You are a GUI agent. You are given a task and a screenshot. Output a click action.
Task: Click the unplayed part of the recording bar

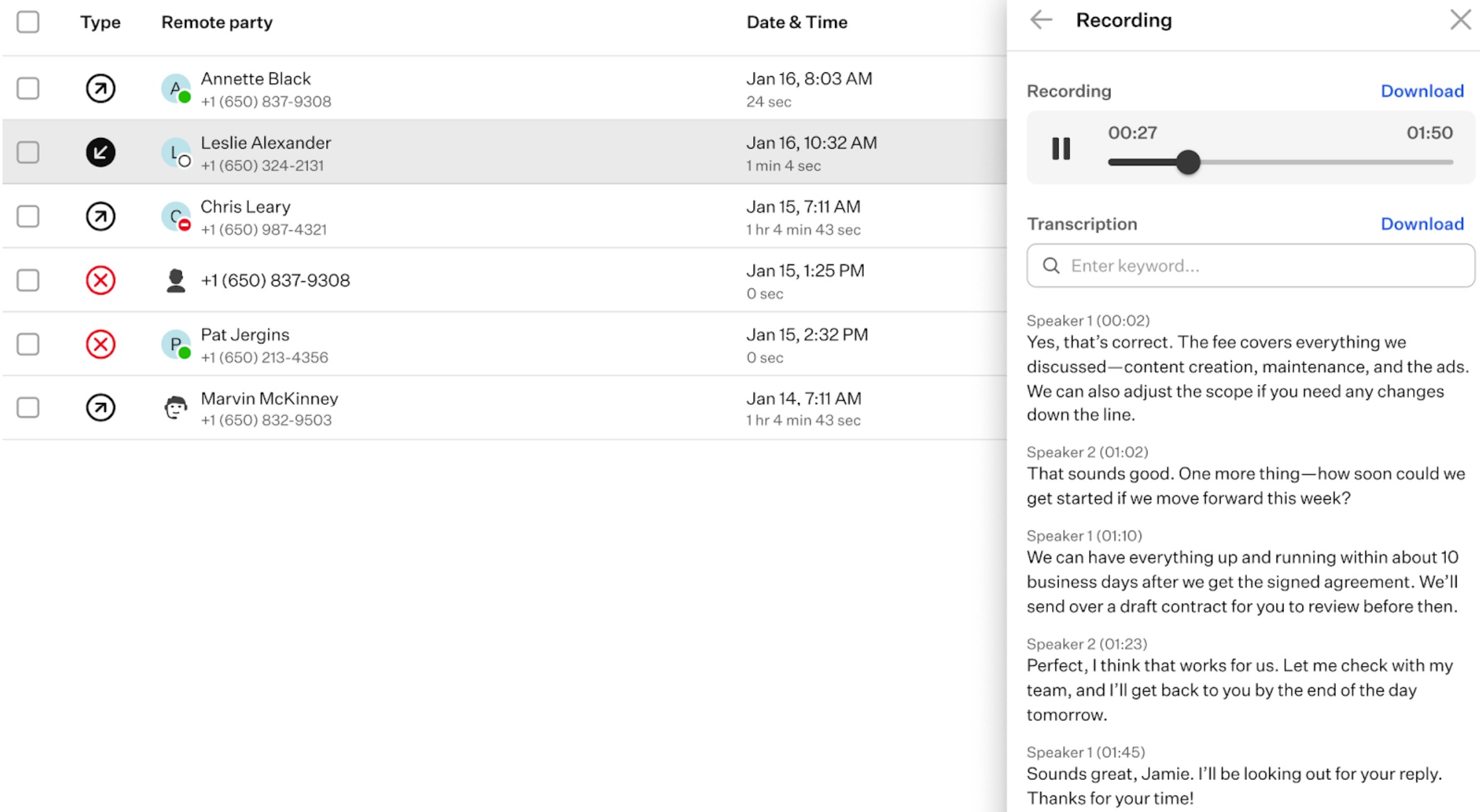pos(1327,162)
